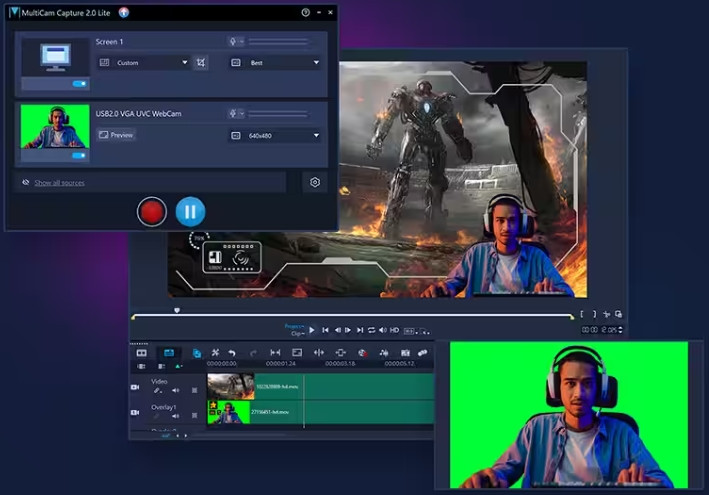Image resolution: width=709 pixels, height=495 pixels.
Task: Mute the Overlay1 track audio
Action: (175, 416)
